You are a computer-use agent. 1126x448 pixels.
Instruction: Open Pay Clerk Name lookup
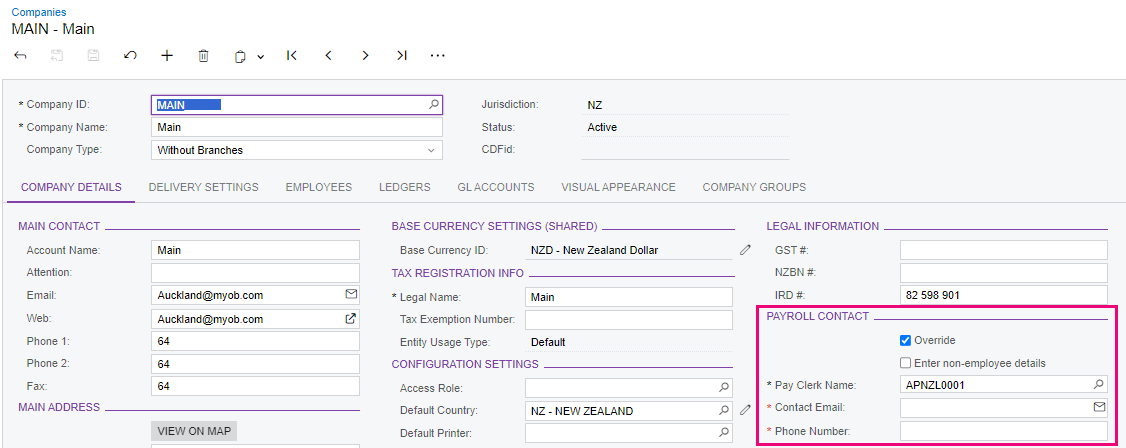pyautogui.click(x=1098, y=384)
